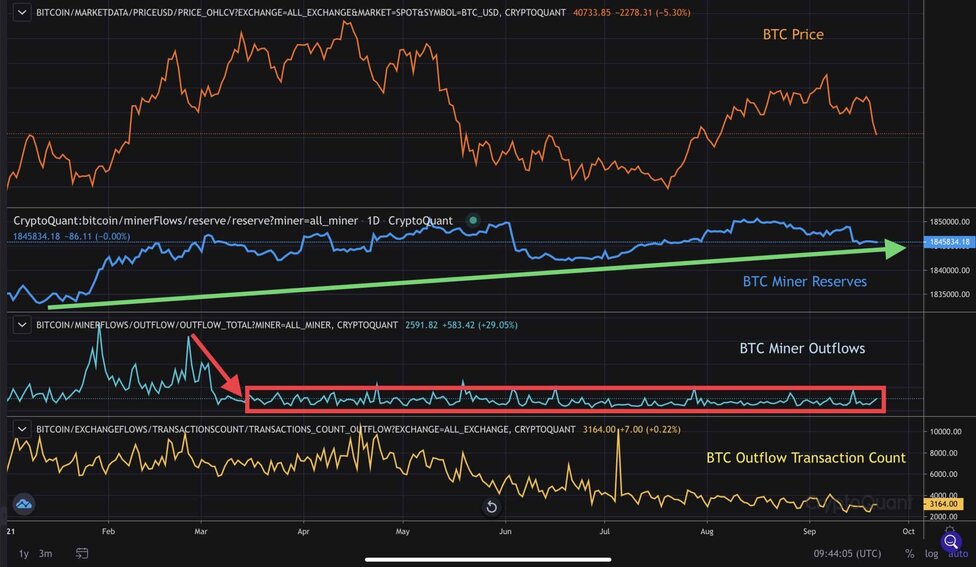Click the price change -2278.31 (-5.30%)
The width and height of the screenshot is (976, 567).
tap(653, 12)
